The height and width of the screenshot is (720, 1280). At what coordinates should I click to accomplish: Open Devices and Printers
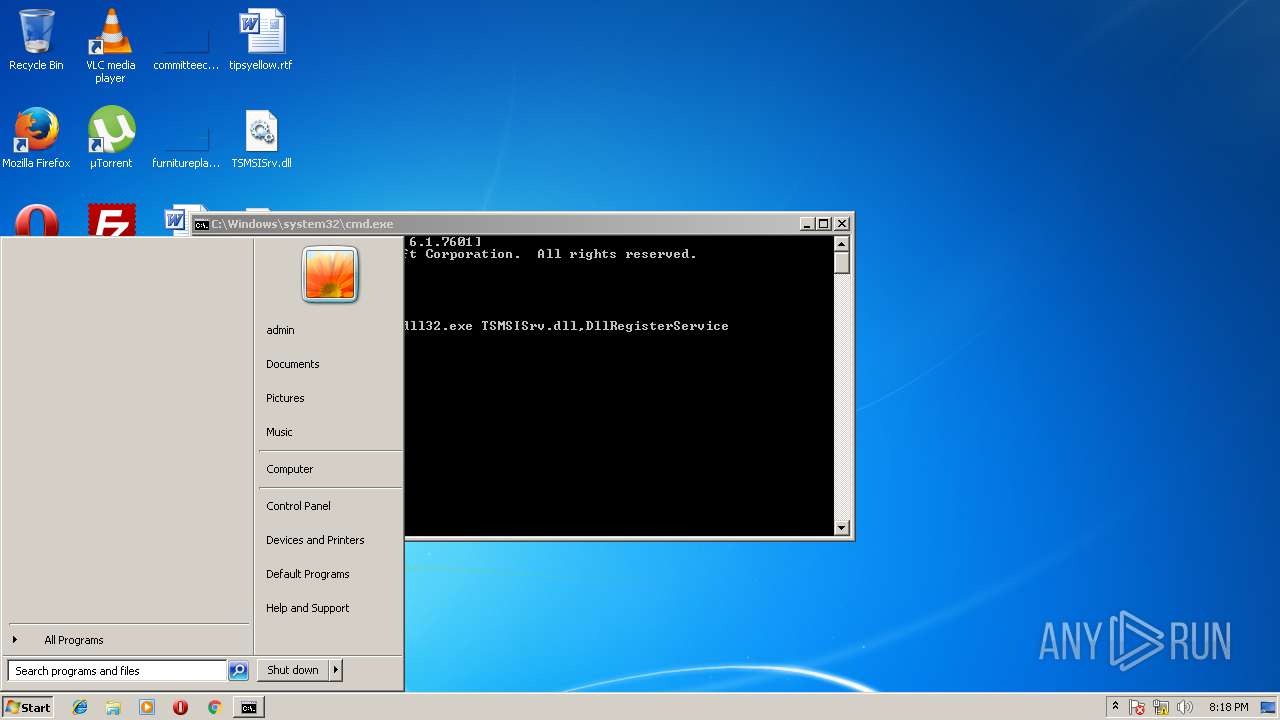pyautogui.click(x=315, y=540)
